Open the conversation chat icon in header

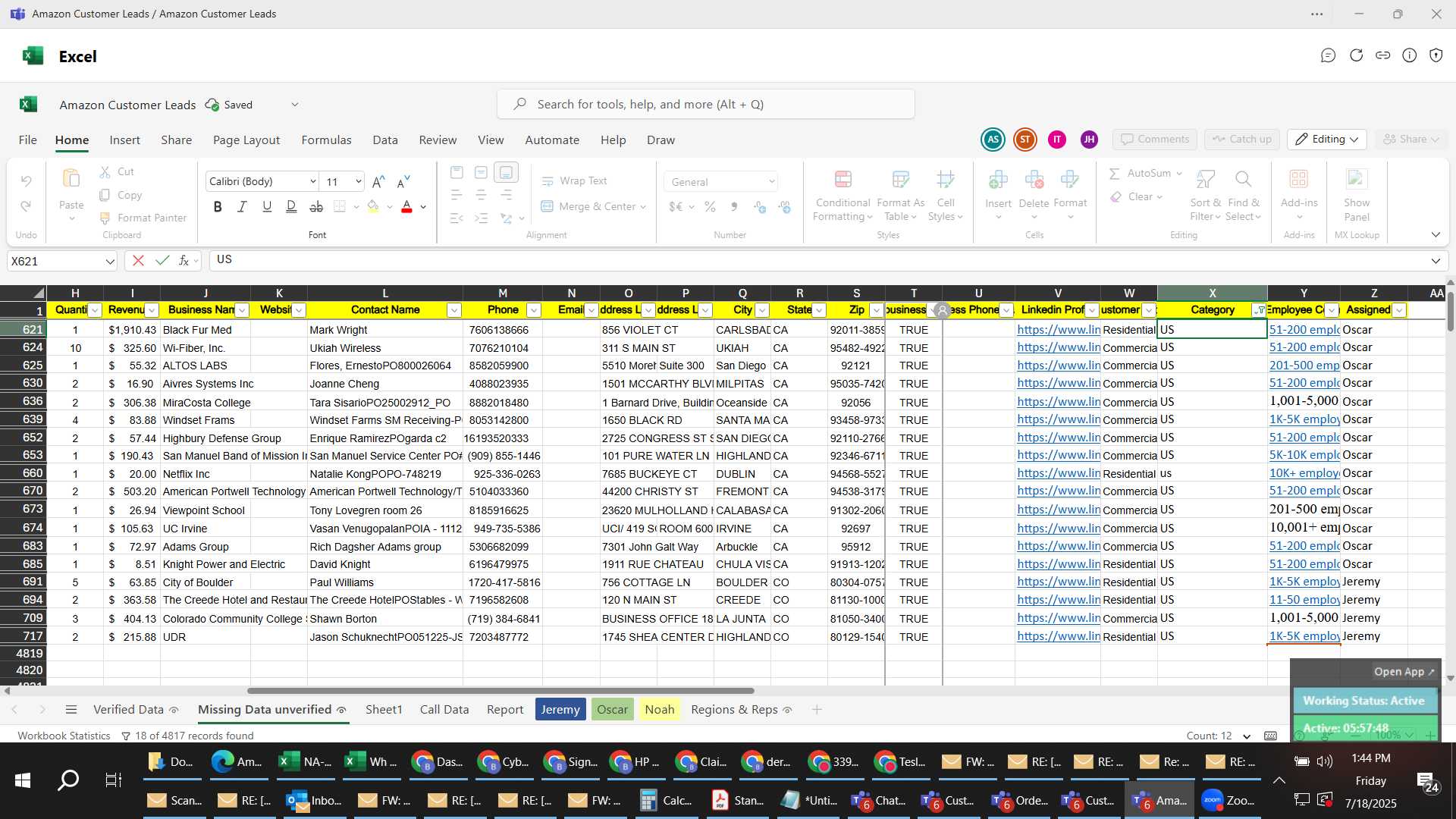(1328, 55)
